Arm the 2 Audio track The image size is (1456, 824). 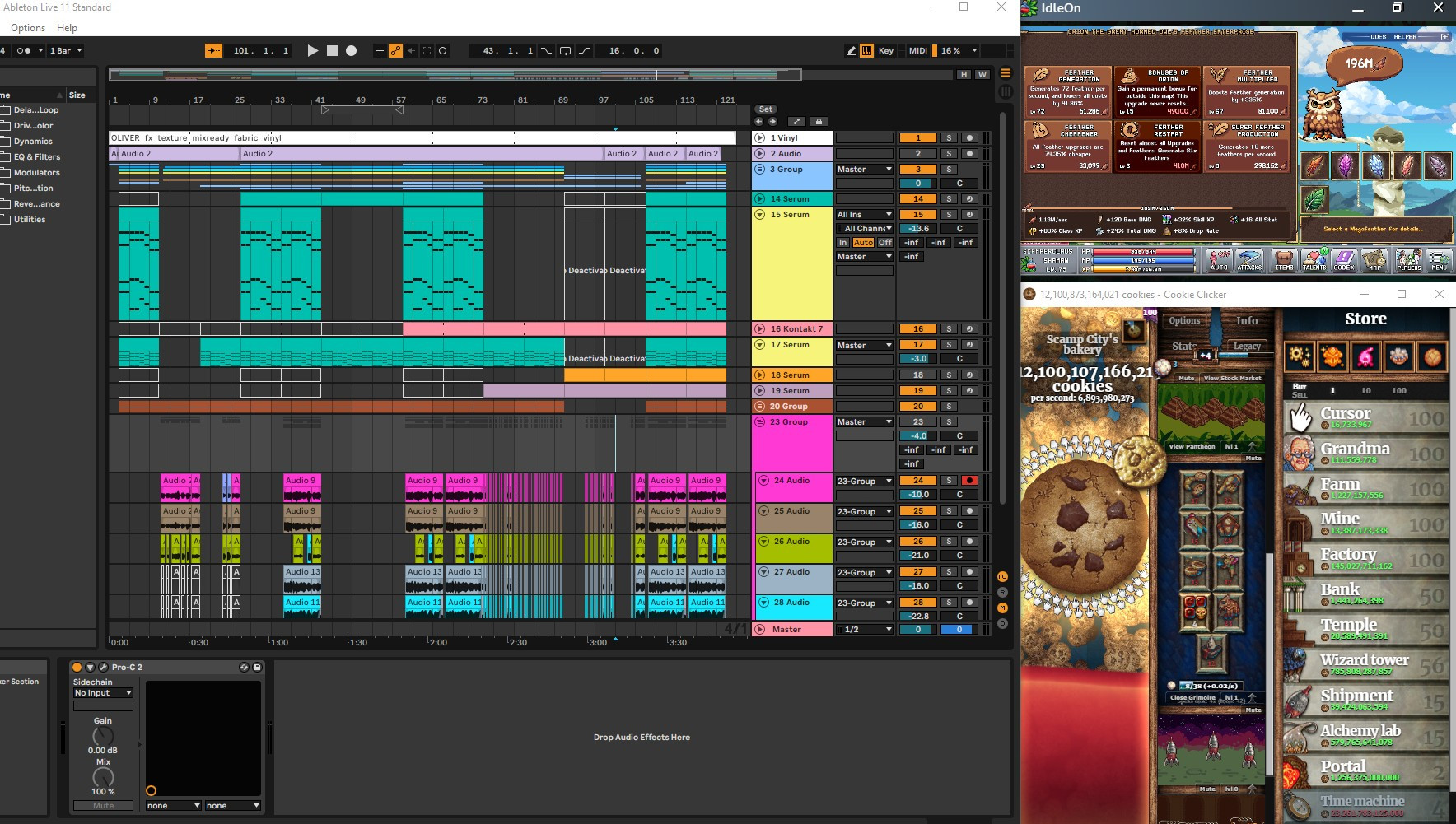coord(969,153)
